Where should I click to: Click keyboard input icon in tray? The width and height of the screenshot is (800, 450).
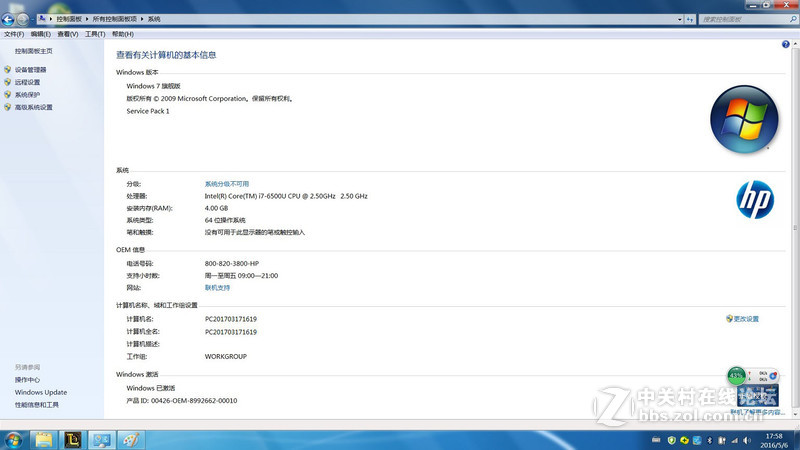(656, 440)
